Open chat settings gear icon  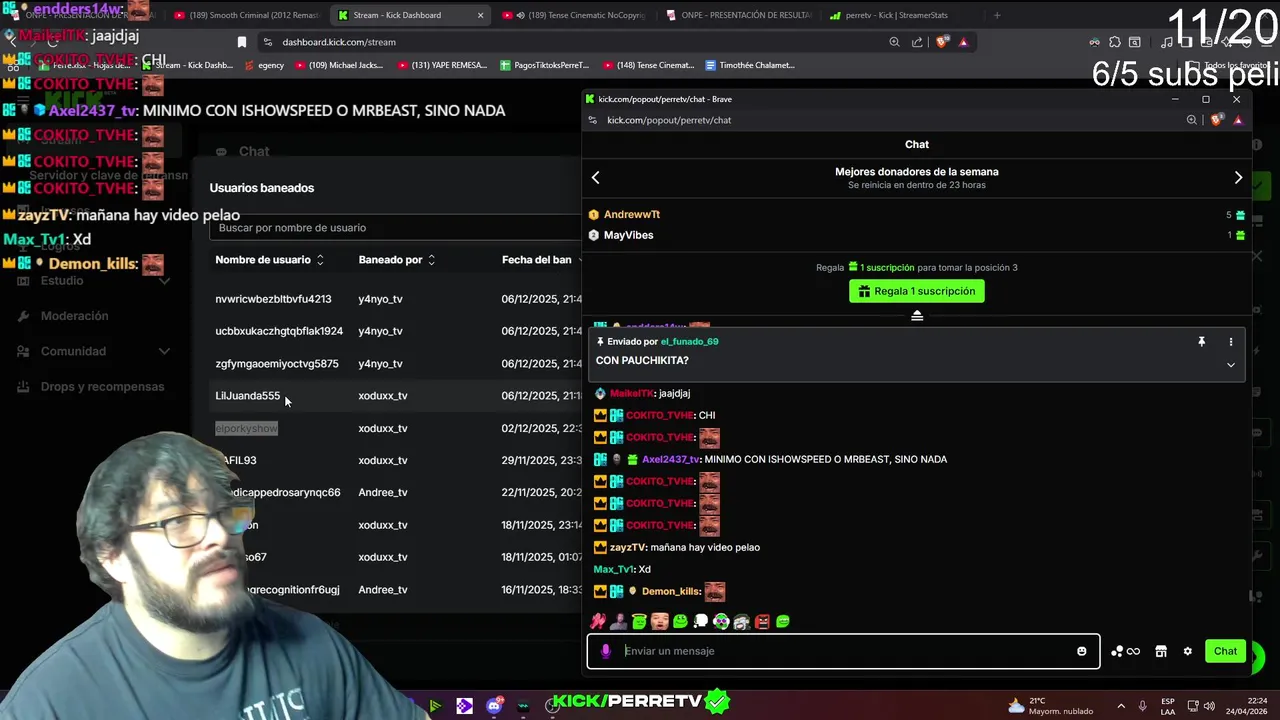point(1188,651)
